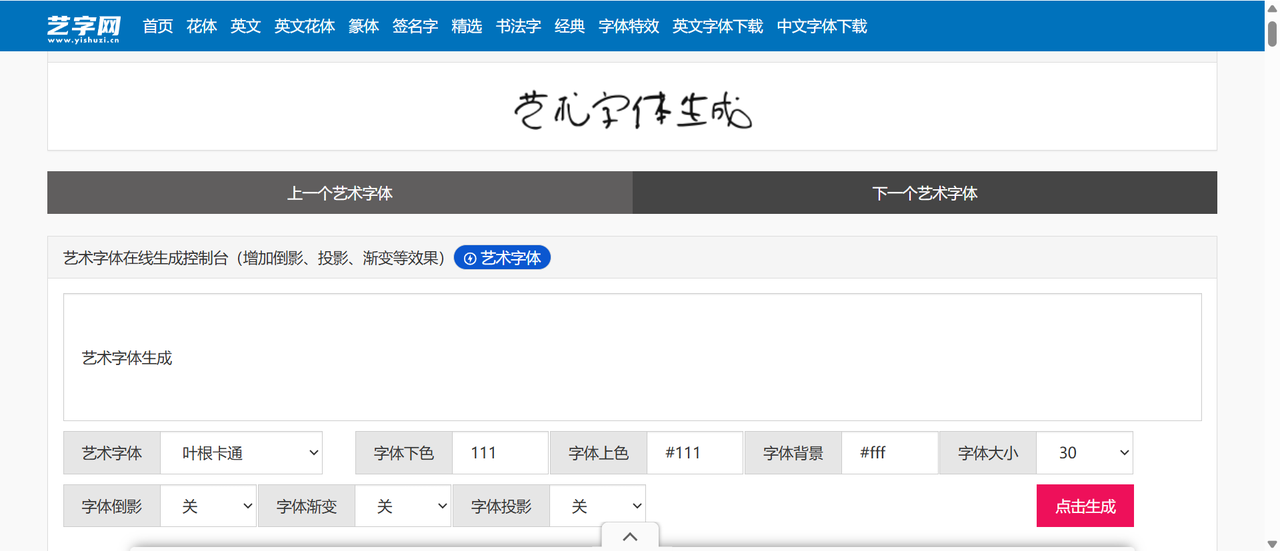Collapse panel using the up chevron
This screenshot has width=1280, height=551.
click(x=630, y=537)
